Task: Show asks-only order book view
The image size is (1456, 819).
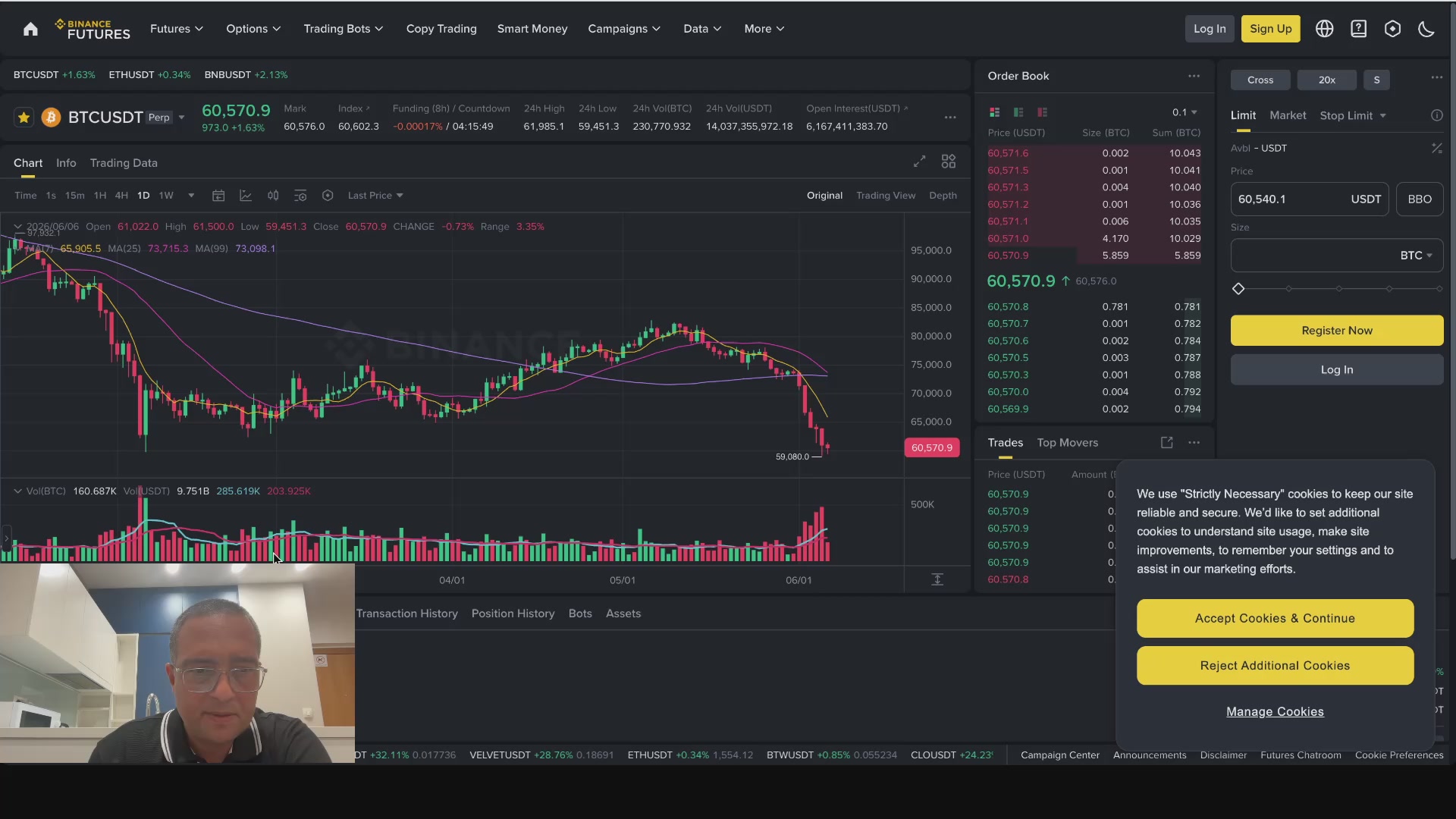Action: pyautogui.click(x=1043, y=112)
